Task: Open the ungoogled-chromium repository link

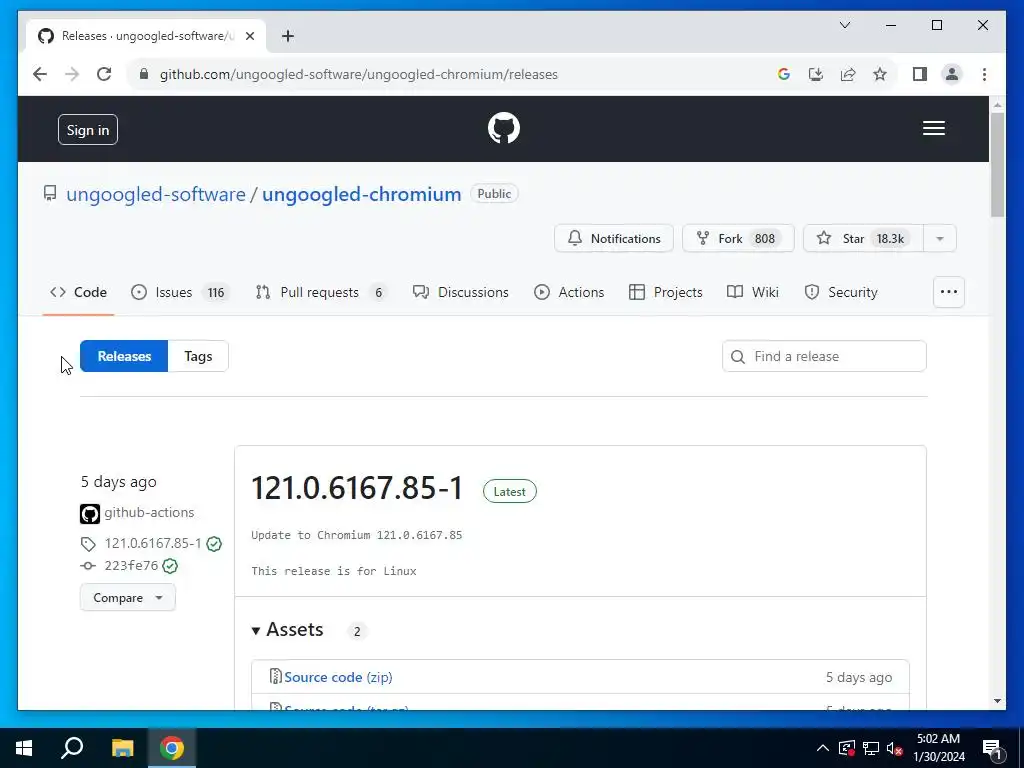Action: click(x=361, y=194)
